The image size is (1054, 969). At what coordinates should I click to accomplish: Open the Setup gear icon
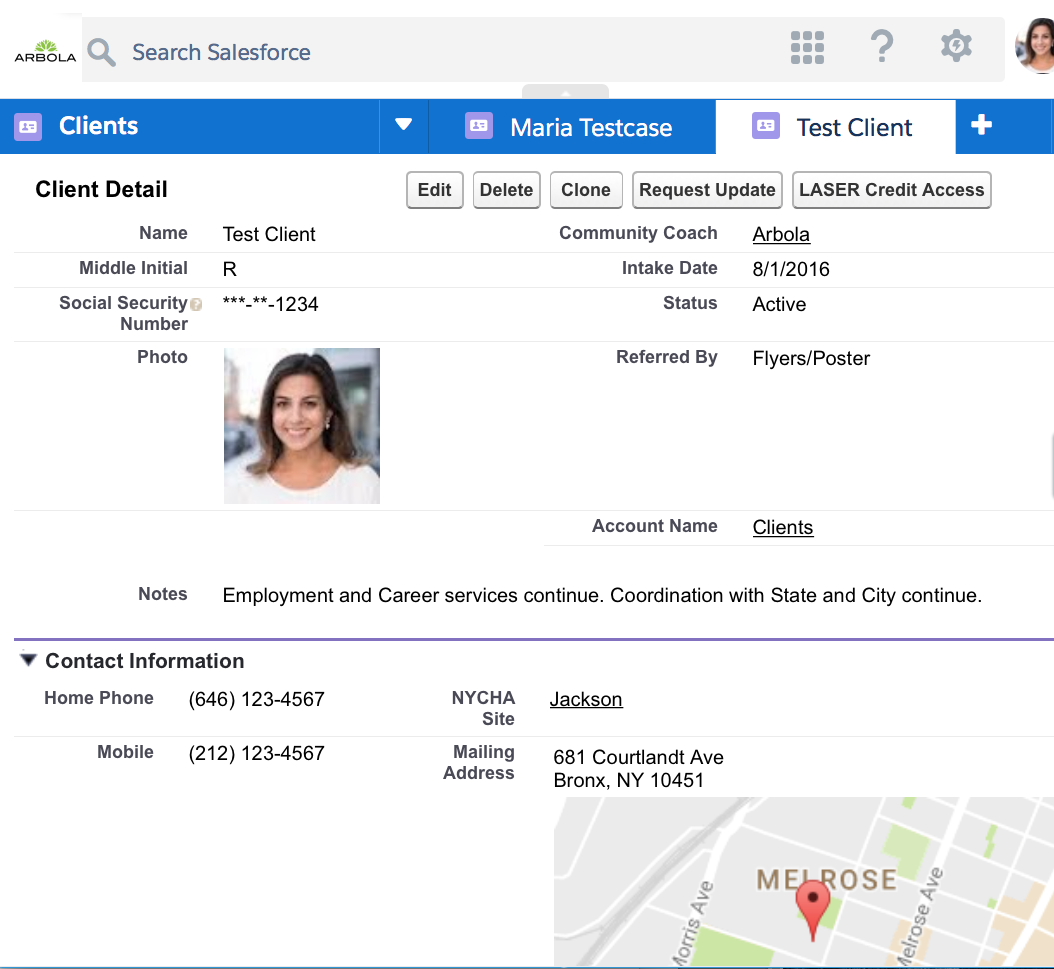(x=956, y=46)
